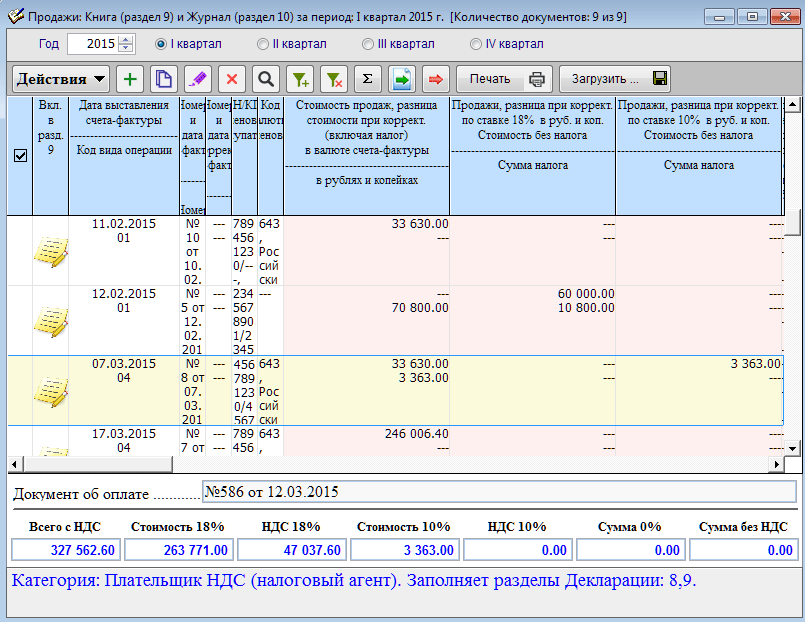
Task: Open the Действия dropdown menu
Action: point(61,79)
